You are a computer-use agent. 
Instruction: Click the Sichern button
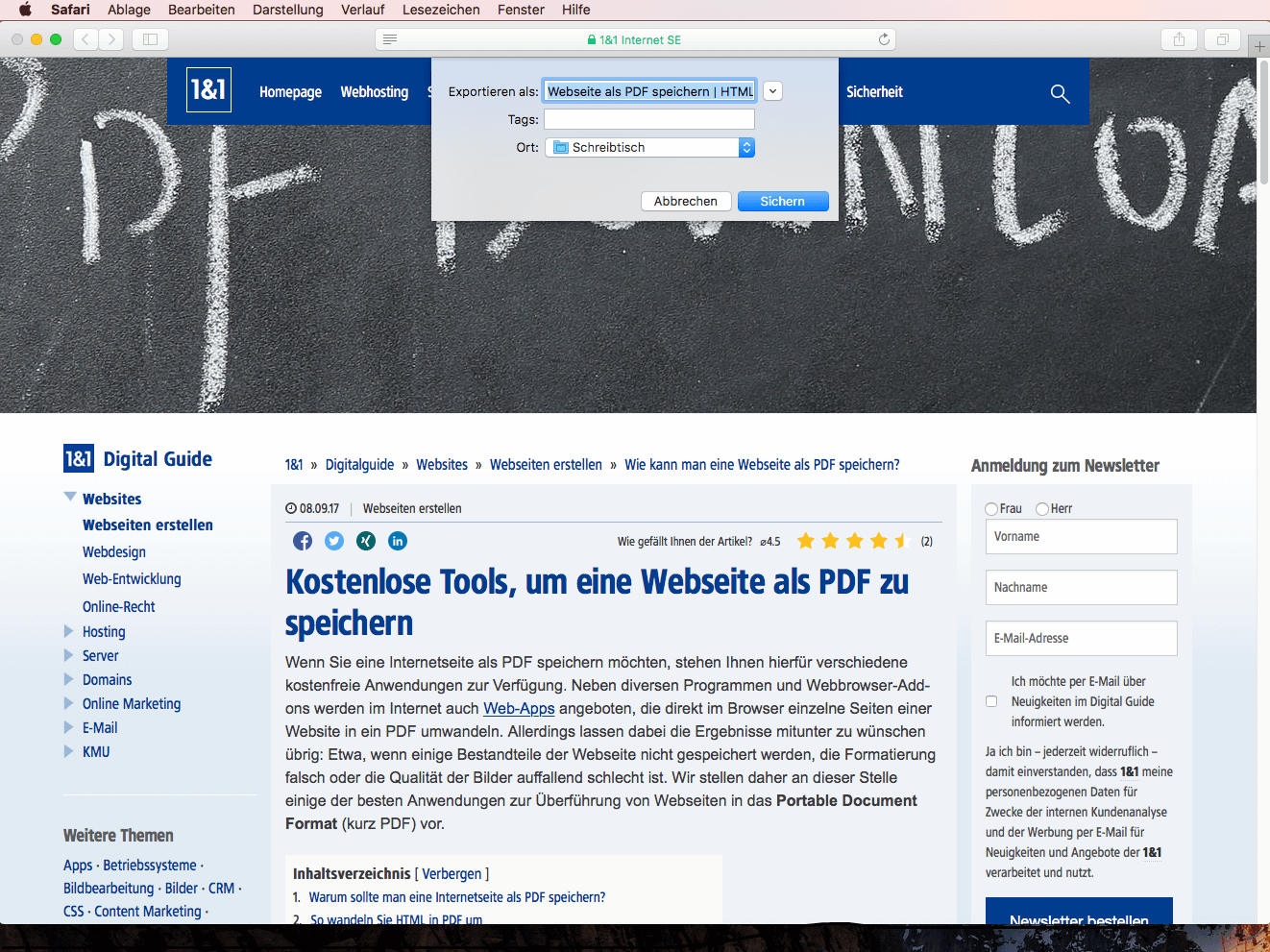[x=782, y=201]
